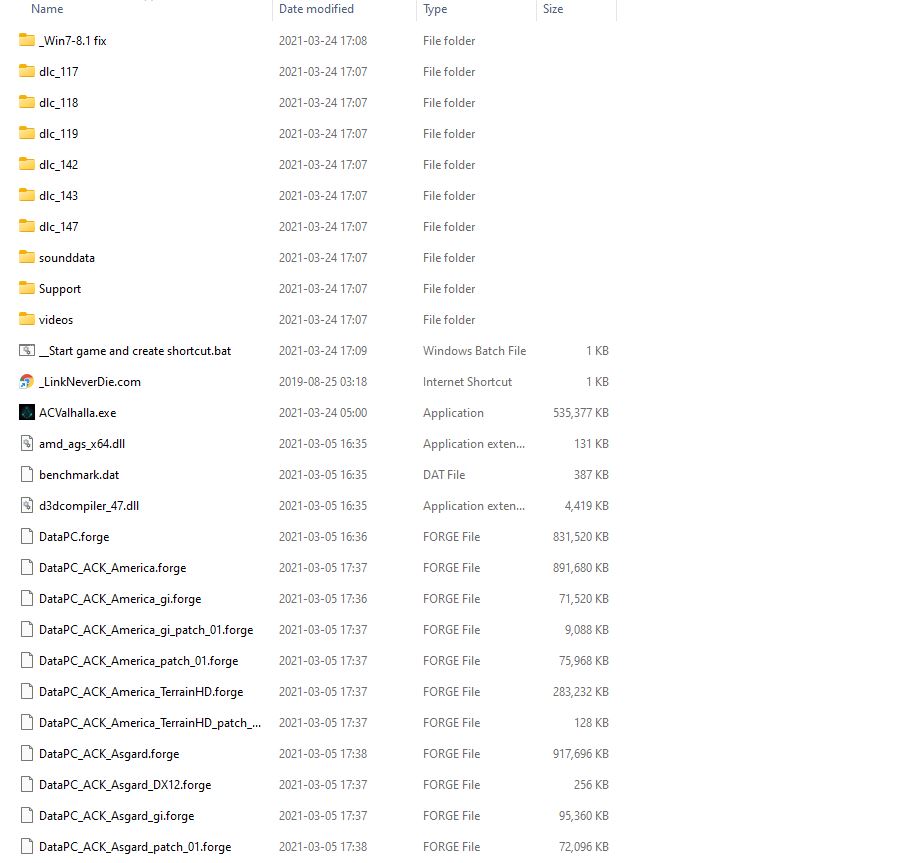Image resolution: width=908 pixels, height=863 pixels.
Task: Select the benchmark.dat file icon
Action: tap(27, 475)
